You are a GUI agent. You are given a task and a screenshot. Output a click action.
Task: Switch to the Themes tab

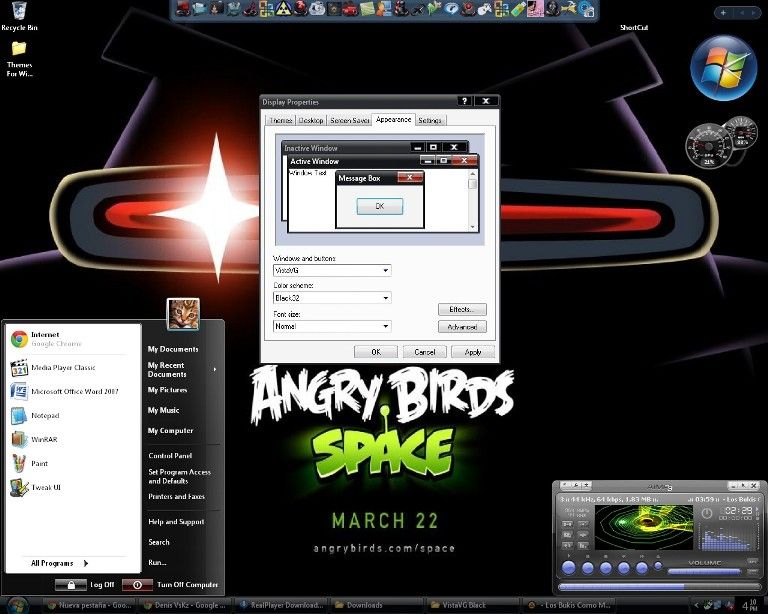[281, 120]
